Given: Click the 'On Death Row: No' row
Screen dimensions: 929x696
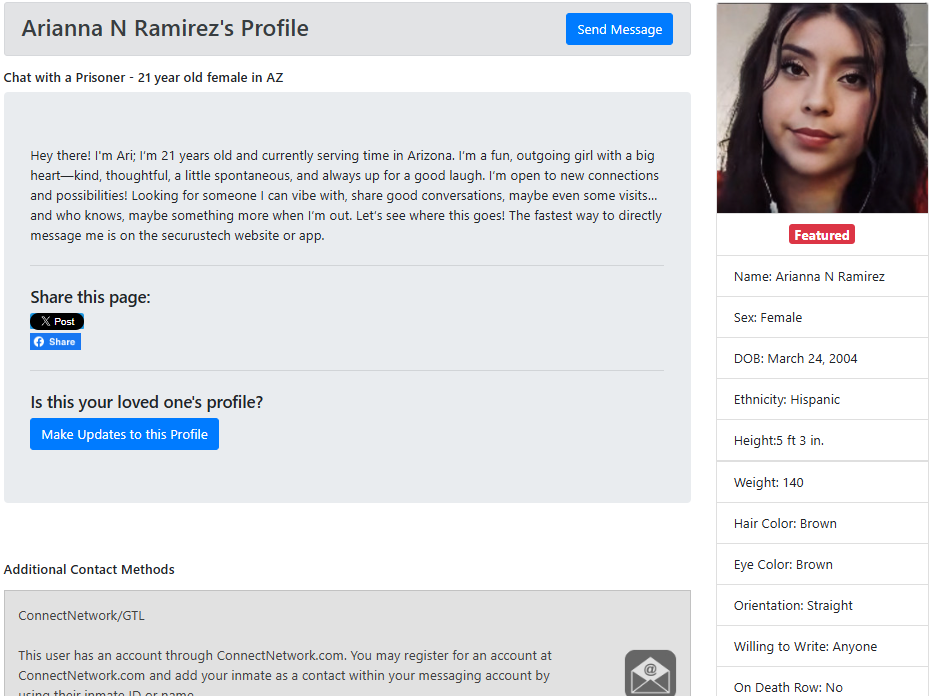Looking at the screenshot, I should (x=822, y=682).
